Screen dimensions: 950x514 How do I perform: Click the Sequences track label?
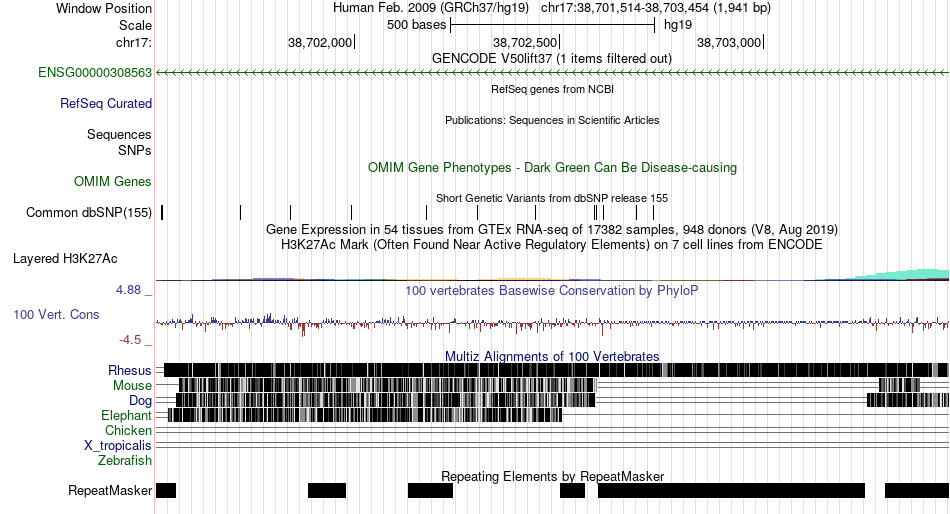119,135
